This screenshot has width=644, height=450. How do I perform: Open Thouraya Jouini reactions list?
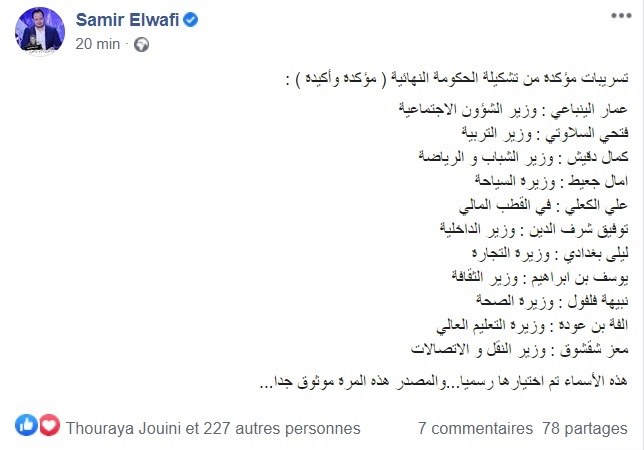point(213,428)
